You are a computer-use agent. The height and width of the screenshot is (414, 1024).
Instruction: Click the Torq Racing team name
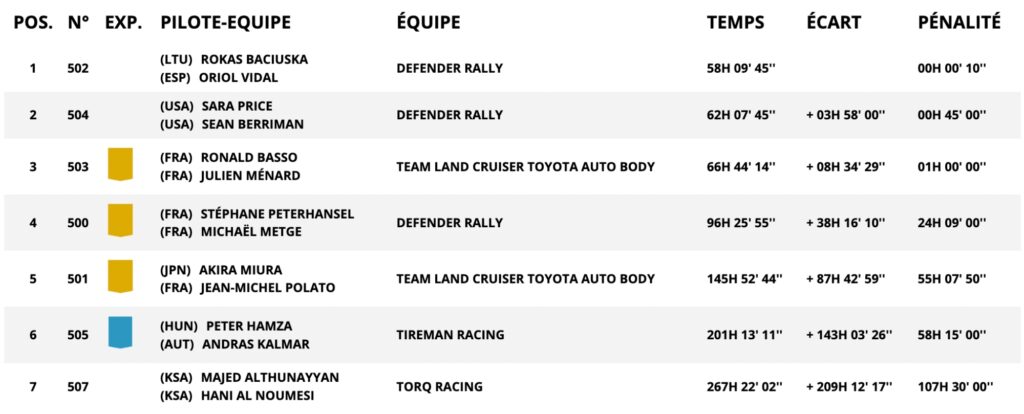[x=439, y=386]
